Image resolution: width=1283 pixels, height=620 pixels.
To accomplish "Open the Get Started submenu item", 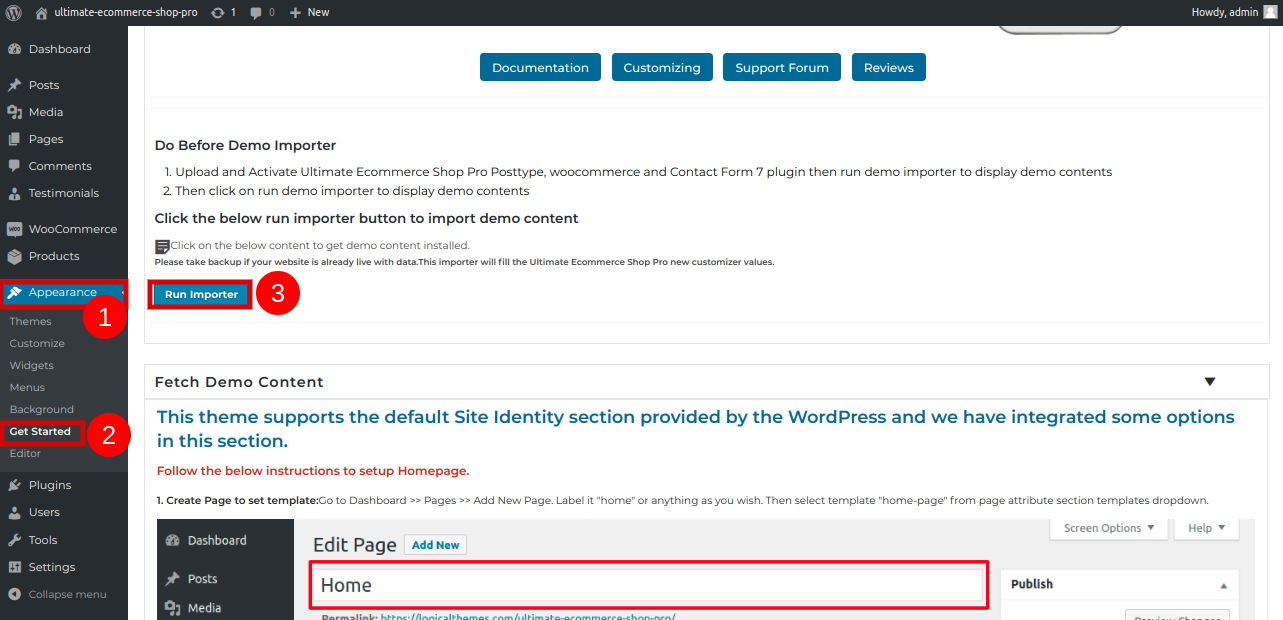I will click(40, 432).
